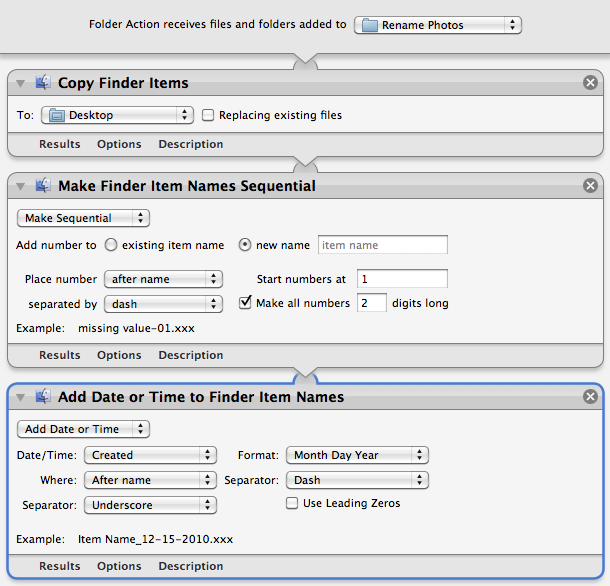Click the item name text field
Image resolution: width=610 pixels, height=586 pixels.
pyautogui.click(x=383, y=245)
